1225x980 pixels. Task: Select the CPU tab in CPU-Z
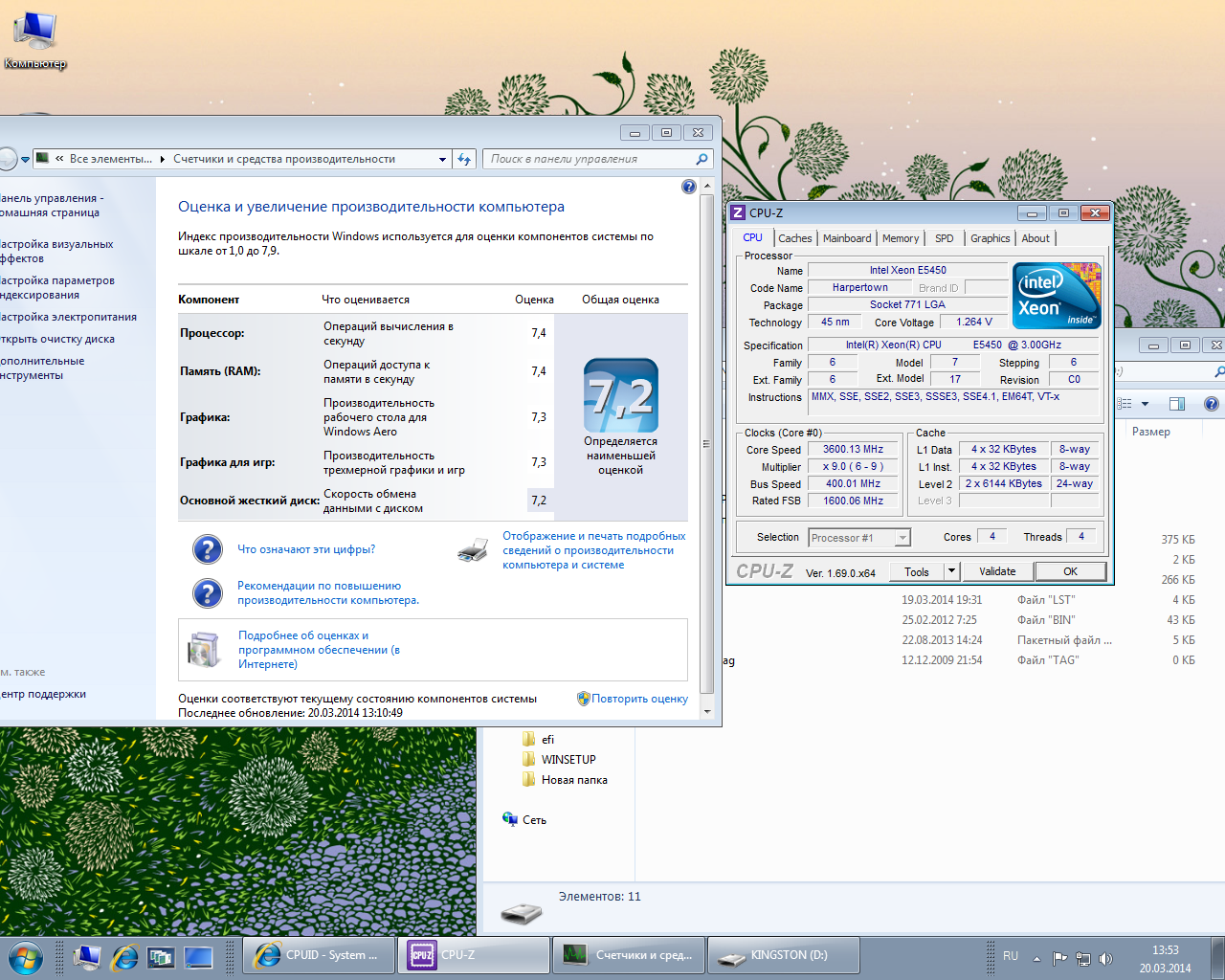753,237
